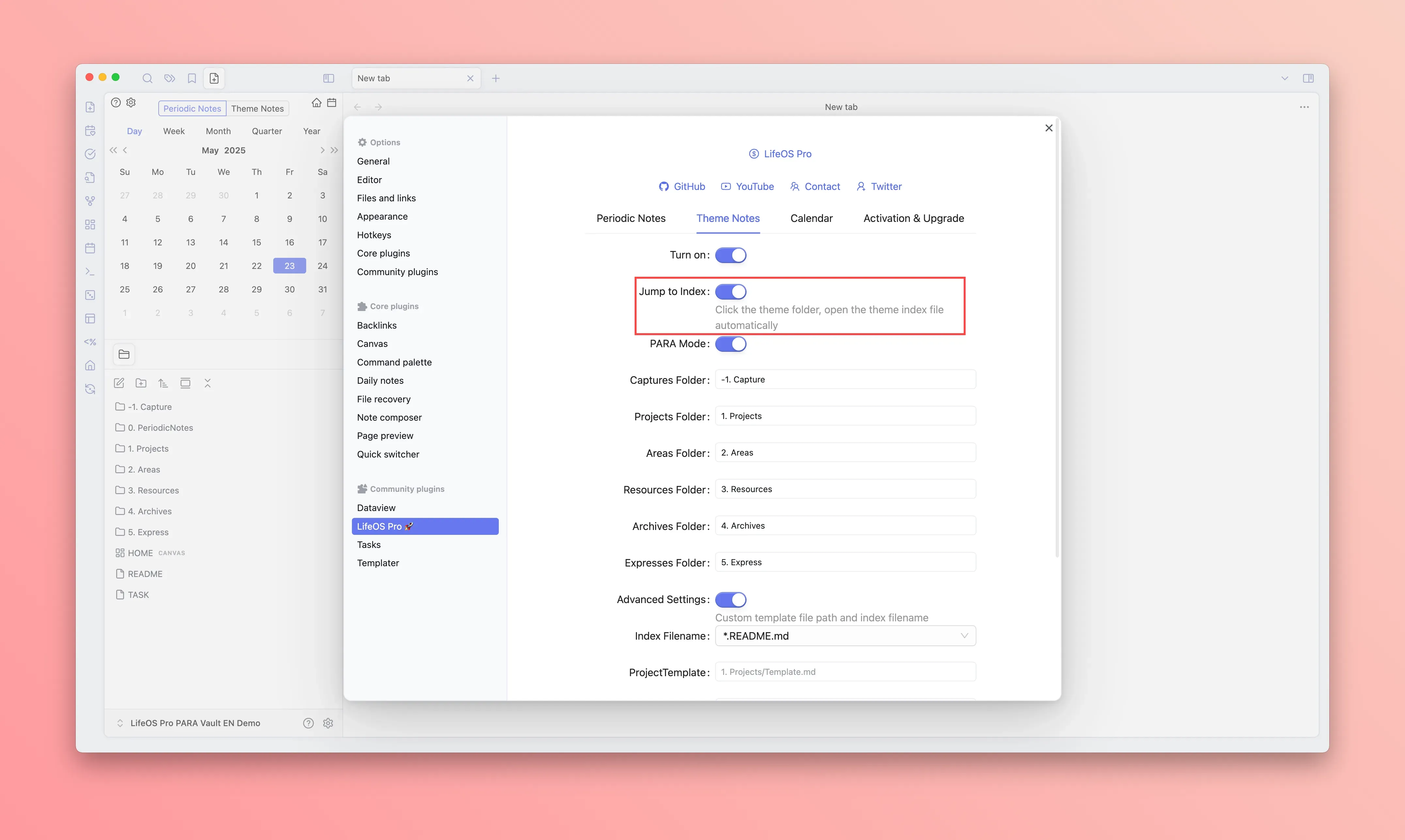Open vault settings gear at bottom left
The width and height of the screenshot is (1405, 840).
[x=328, y=723]
